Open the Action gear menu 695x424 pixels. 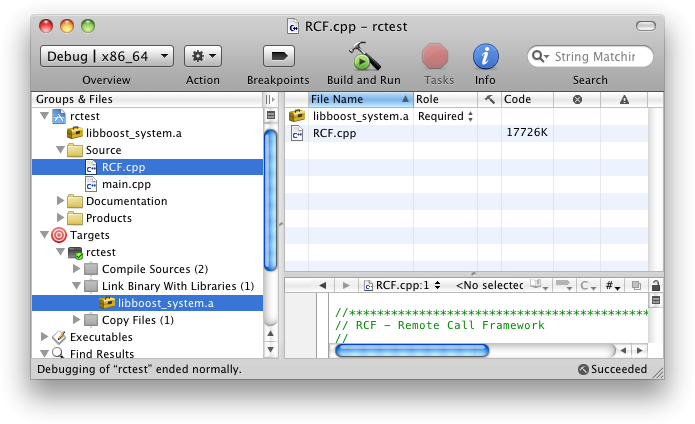click(x=203, y=56)
